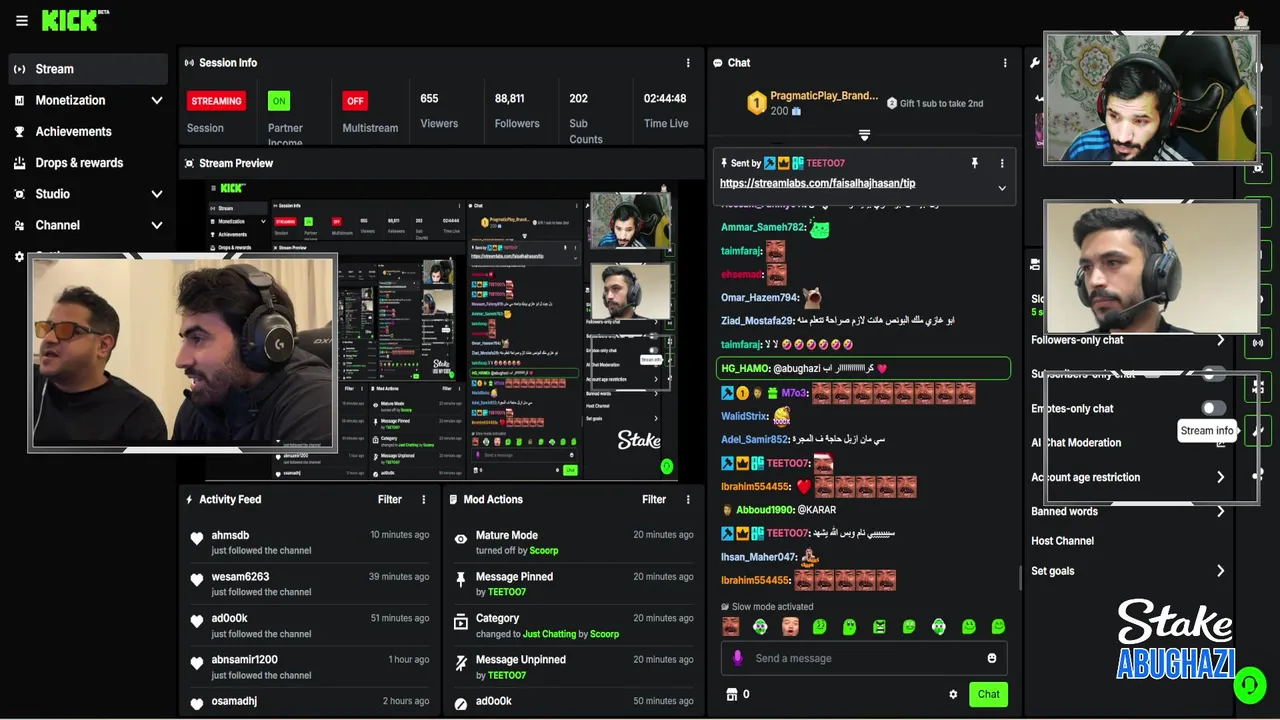Expand the pinned message chevron
This screenshot has height=720, width=1280.
click(1002, 188)
